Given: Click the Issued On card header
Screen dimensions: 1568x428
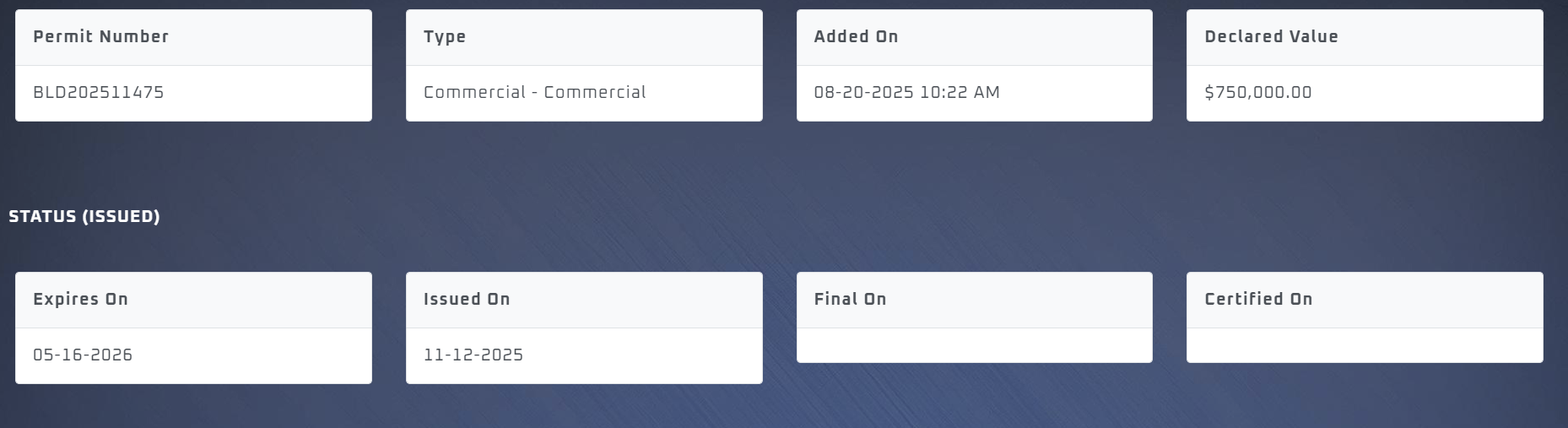Looking at the screenshot, I should point(467,300).
